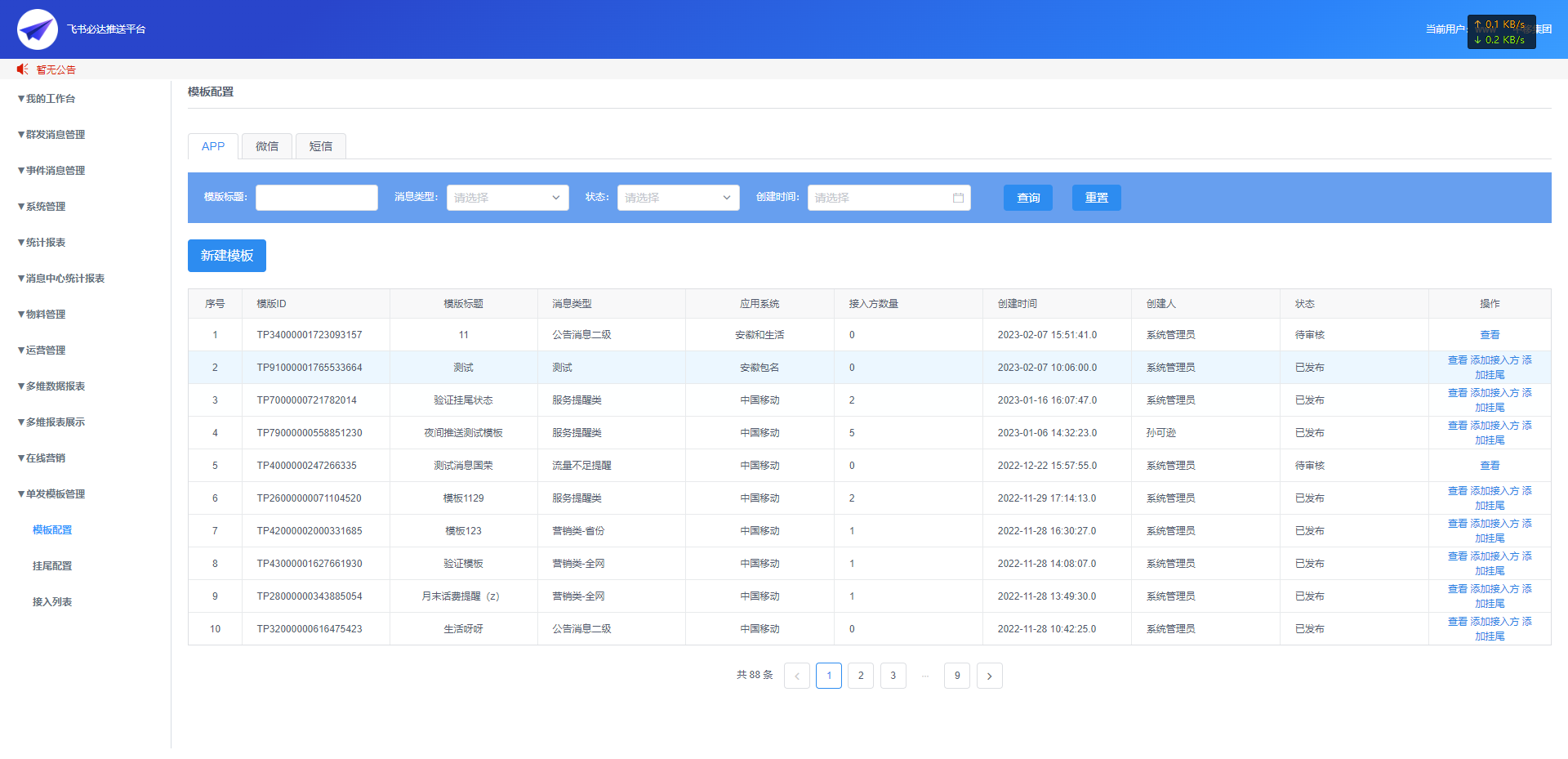Screen dimensions: 1568x759
Task: Click the 新建模板 button
Action: point(227,256)
